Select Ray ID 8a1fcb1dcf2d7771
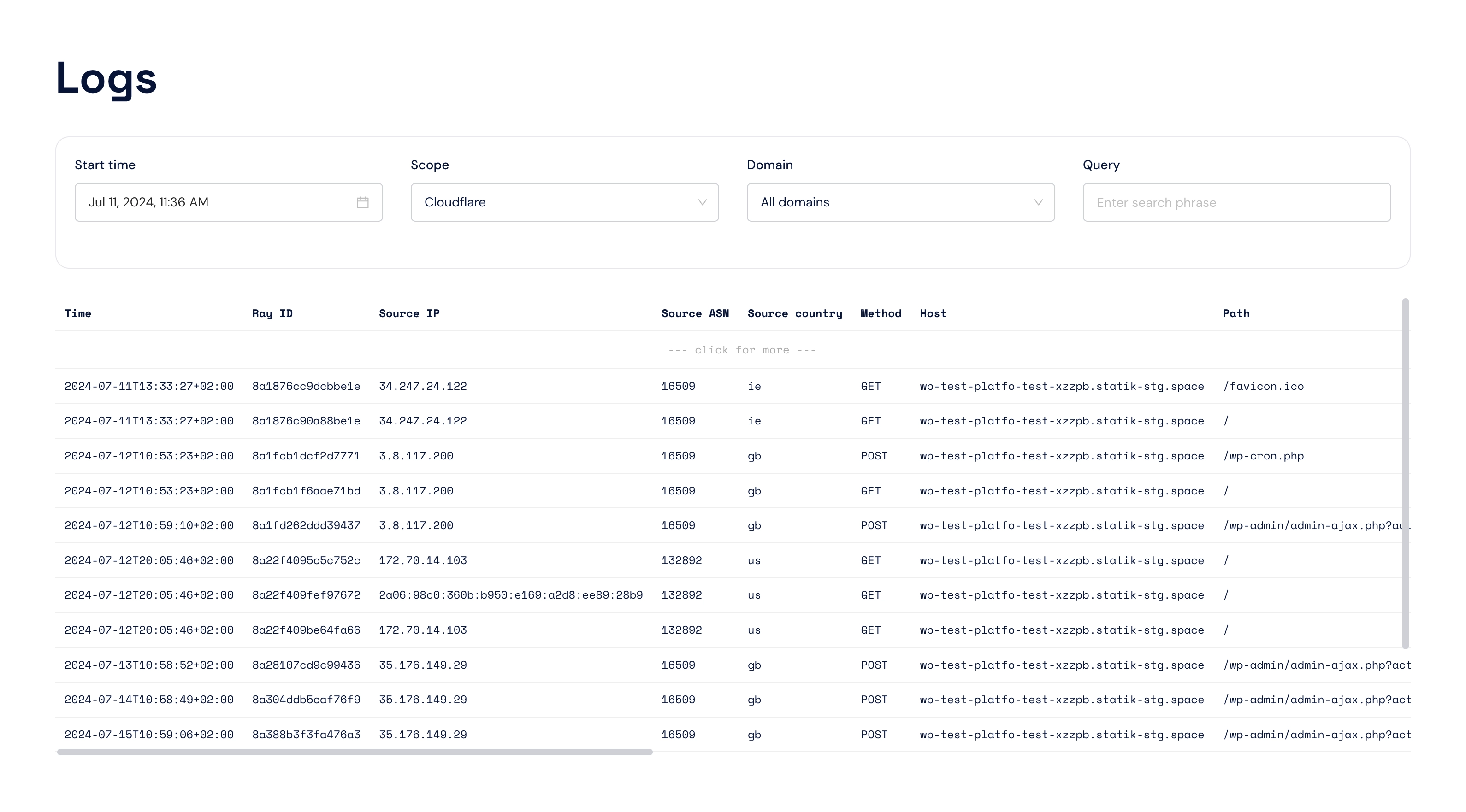Viewport: 1466px width, 812px height. coord(306,456)
